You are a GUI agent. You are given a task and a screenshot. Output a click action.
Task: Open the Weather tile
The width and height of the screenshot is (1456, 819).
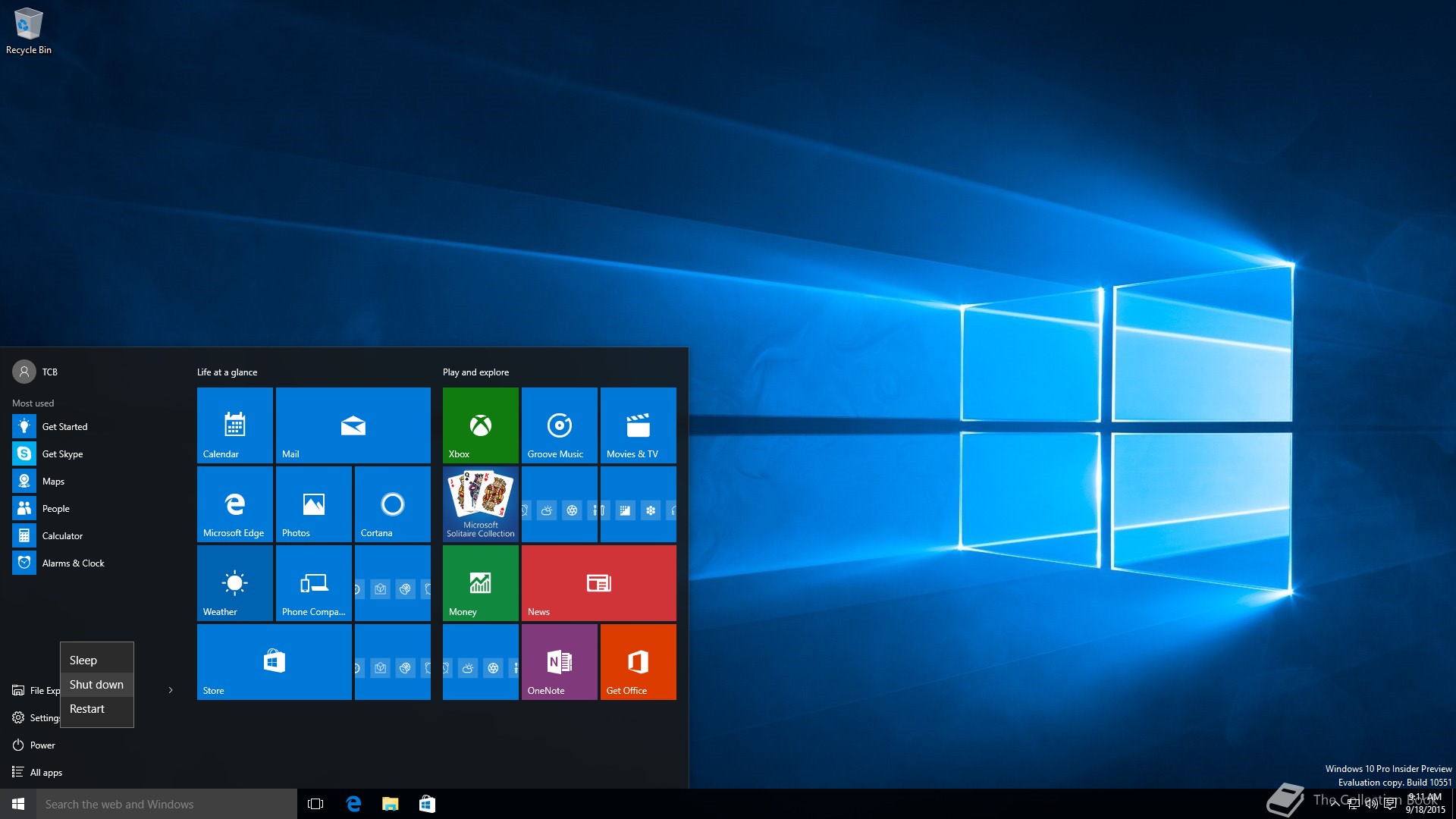[x=234, y=582]
